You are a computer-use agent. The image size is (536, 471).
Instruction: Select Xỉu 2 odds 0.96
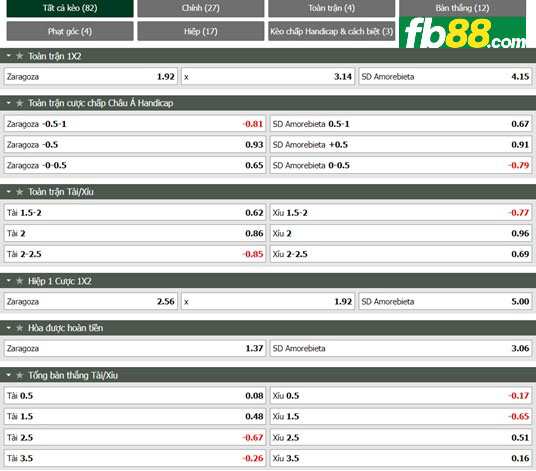401,233
